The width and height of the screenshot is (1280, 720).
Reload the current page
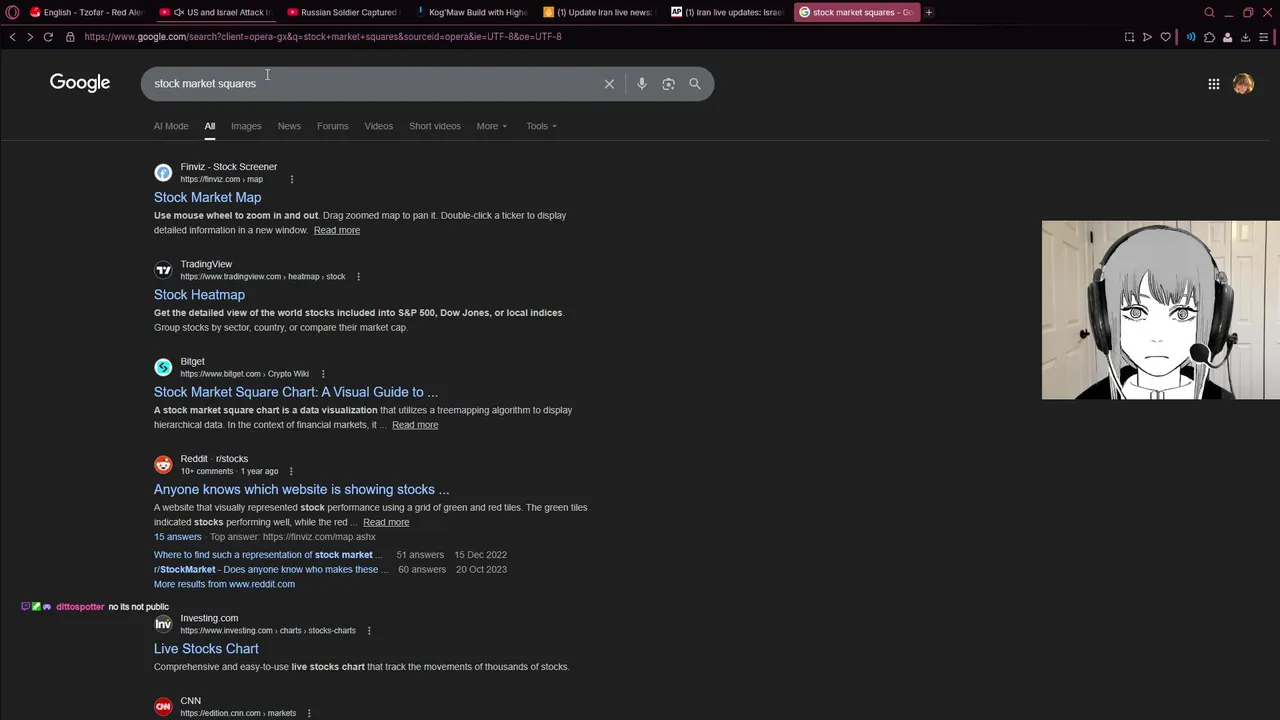(48, 37)
